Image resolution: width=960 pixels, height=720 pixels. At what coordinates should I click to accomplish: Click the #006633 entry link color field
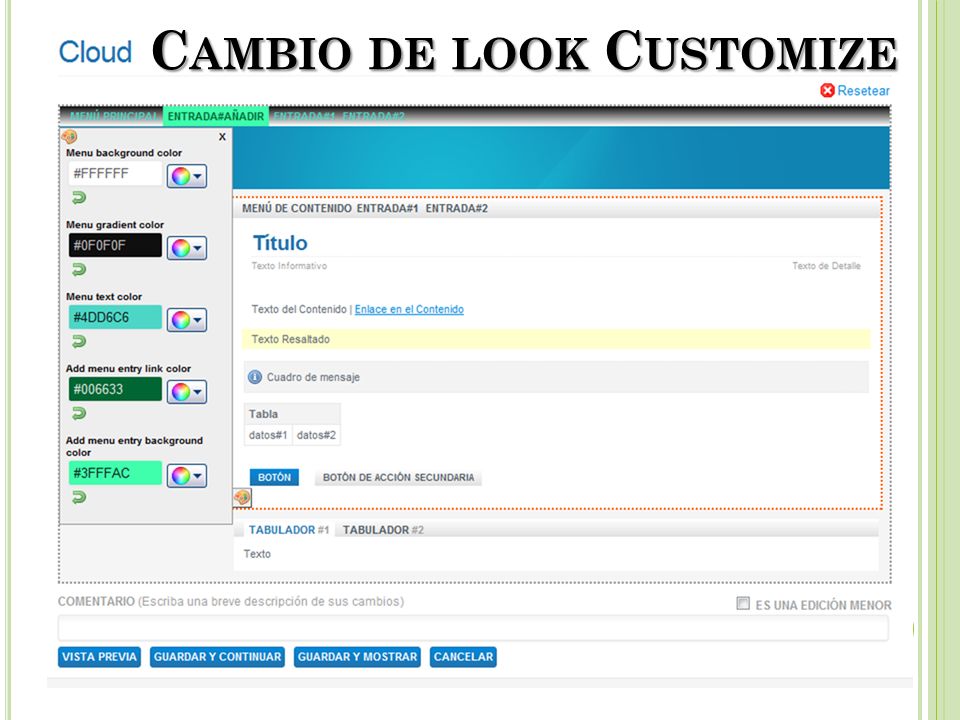click(x=115, y=389)
